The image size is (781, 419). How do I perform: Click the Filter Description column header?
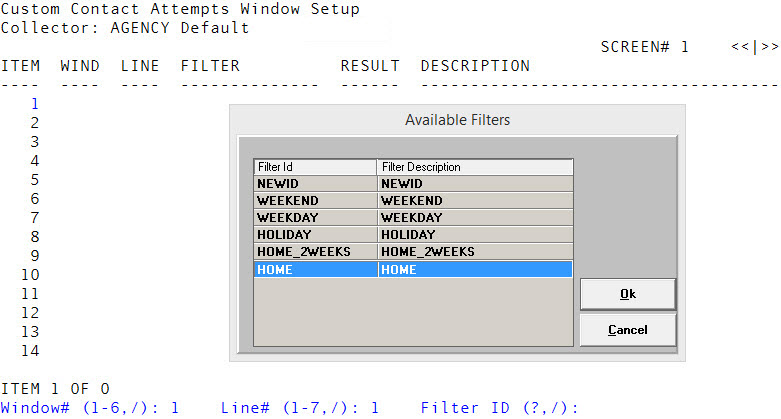pos(474,167)
